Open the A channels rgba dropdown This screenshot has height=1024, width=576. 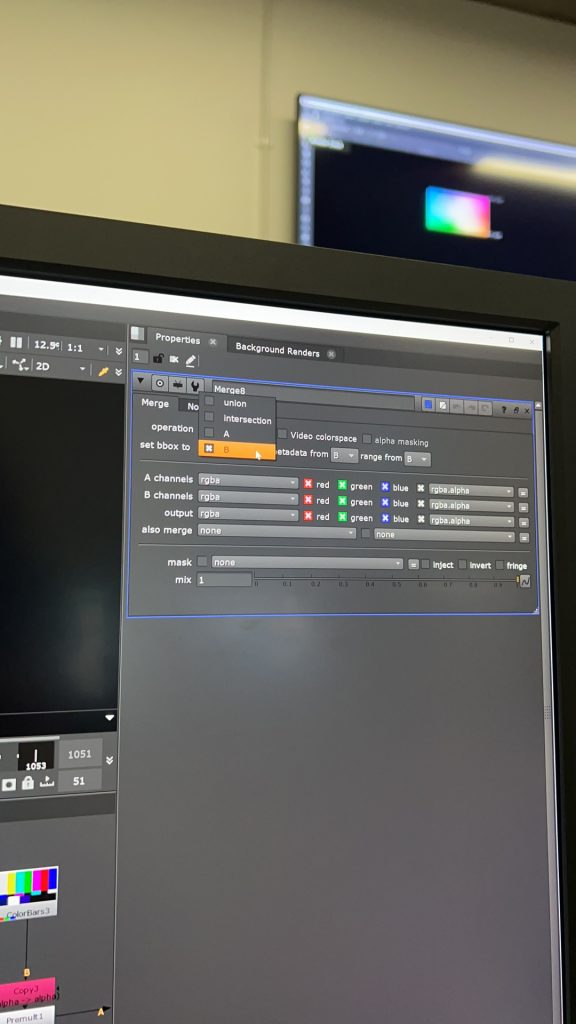click(x=248, y=481)
